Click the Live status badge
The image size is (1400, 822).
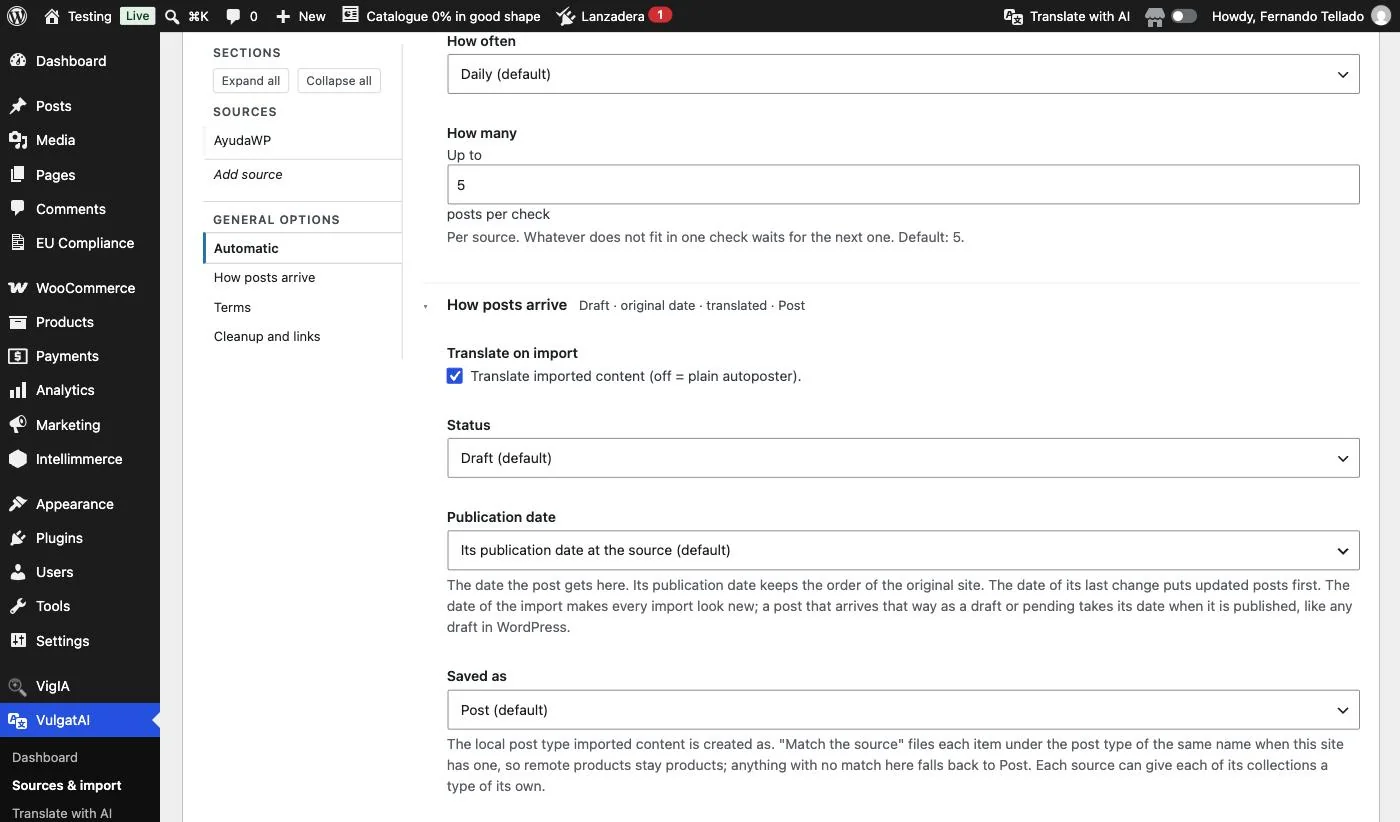137,16
